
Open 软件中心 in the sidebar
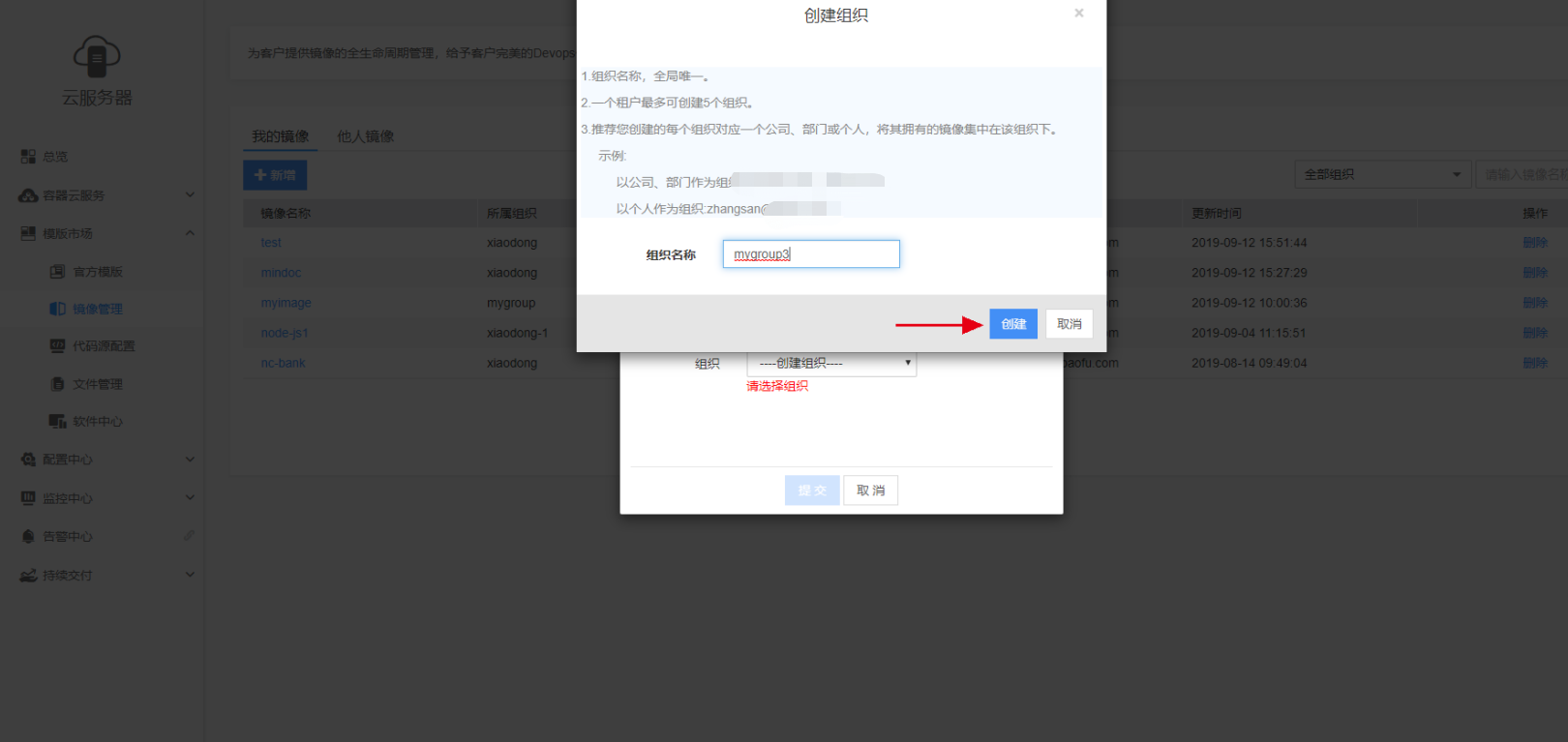coord(98,422)
